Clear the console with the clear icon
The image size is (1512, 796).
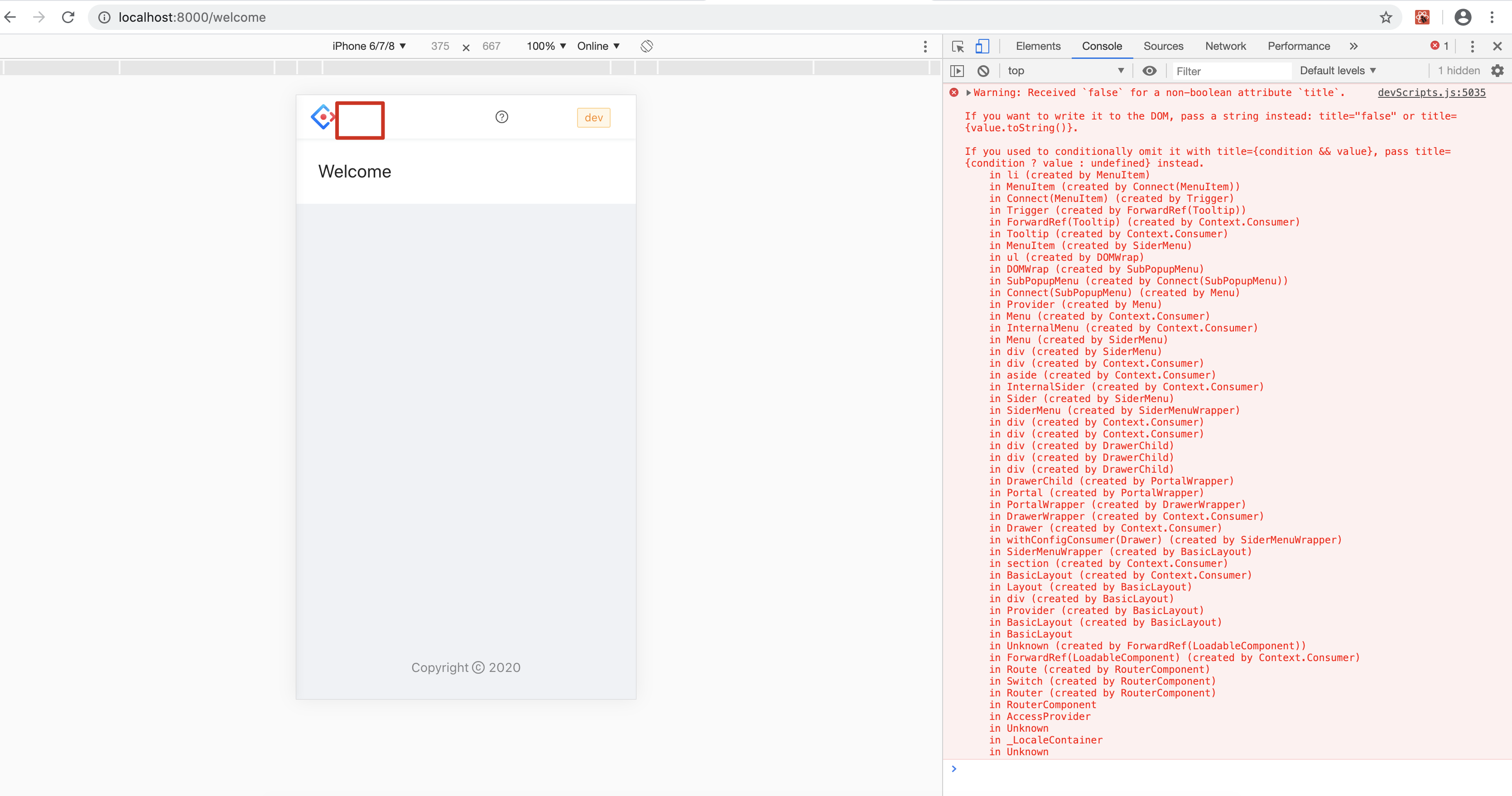[x=984, y=70]
